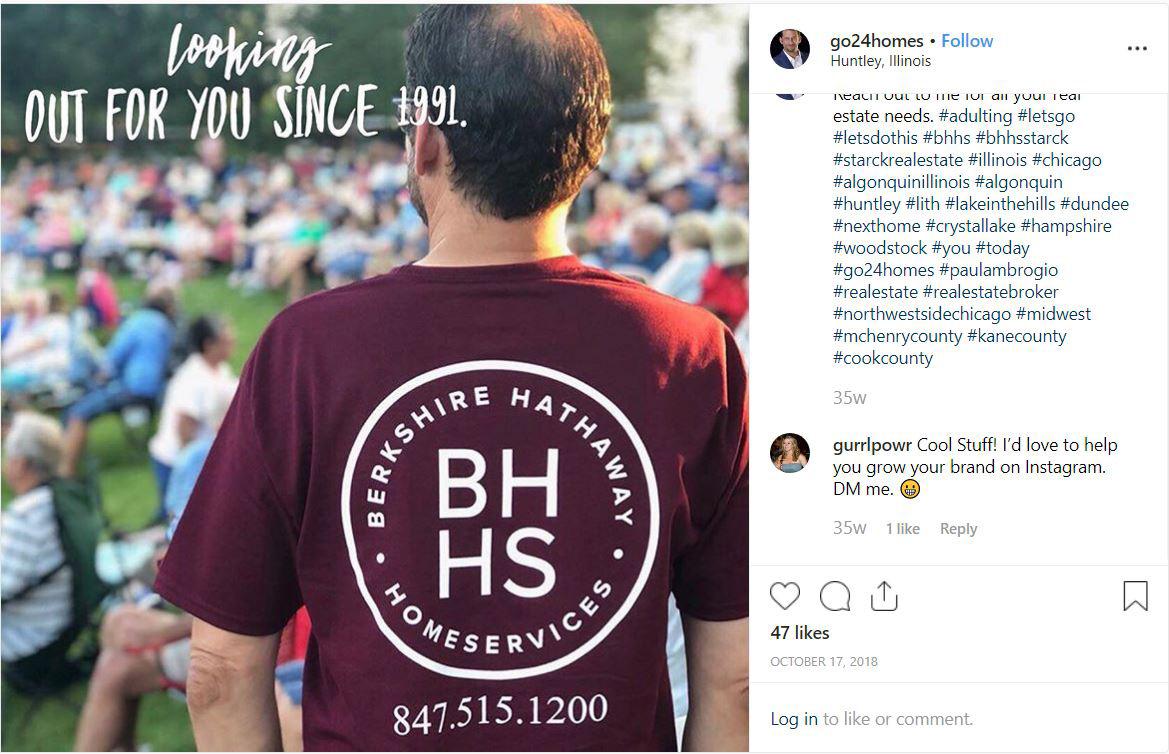
Task: Open the gurrlpowr username link
Action: tap(872, 445)
